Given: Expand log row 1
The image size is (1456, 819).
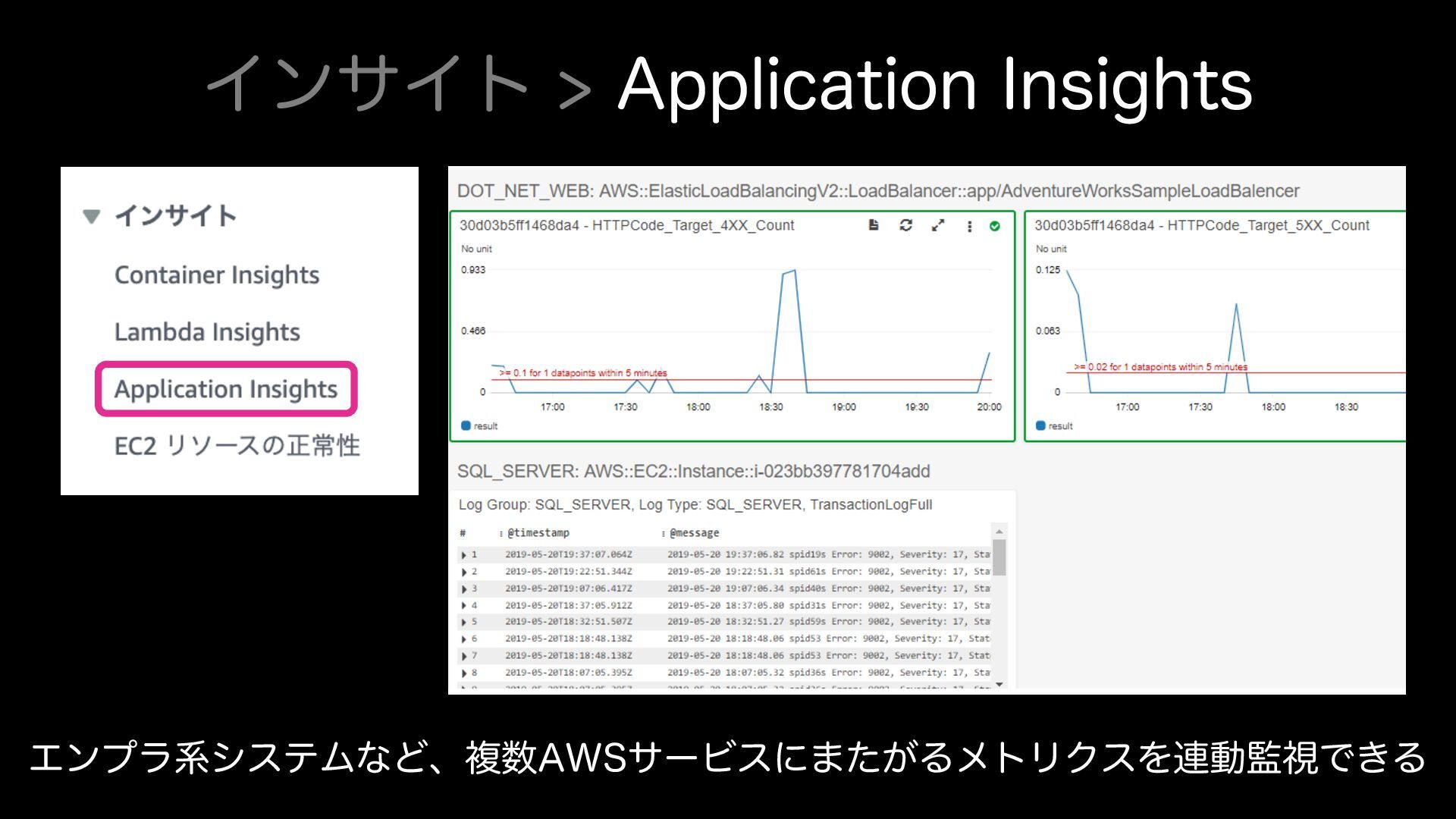Looking at the screenshot, I should pyautogui.click(x=464, y=555).
